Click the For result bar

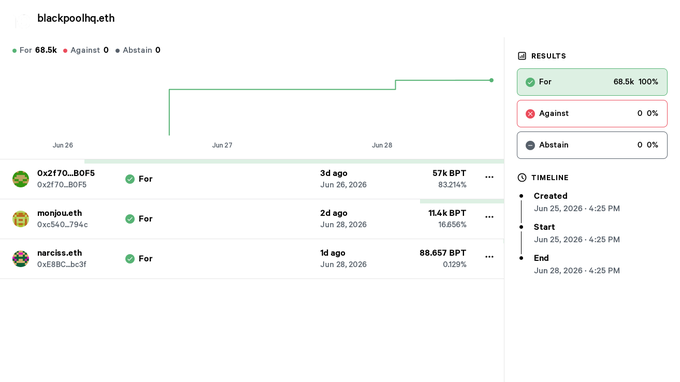(x=592, y=82)
